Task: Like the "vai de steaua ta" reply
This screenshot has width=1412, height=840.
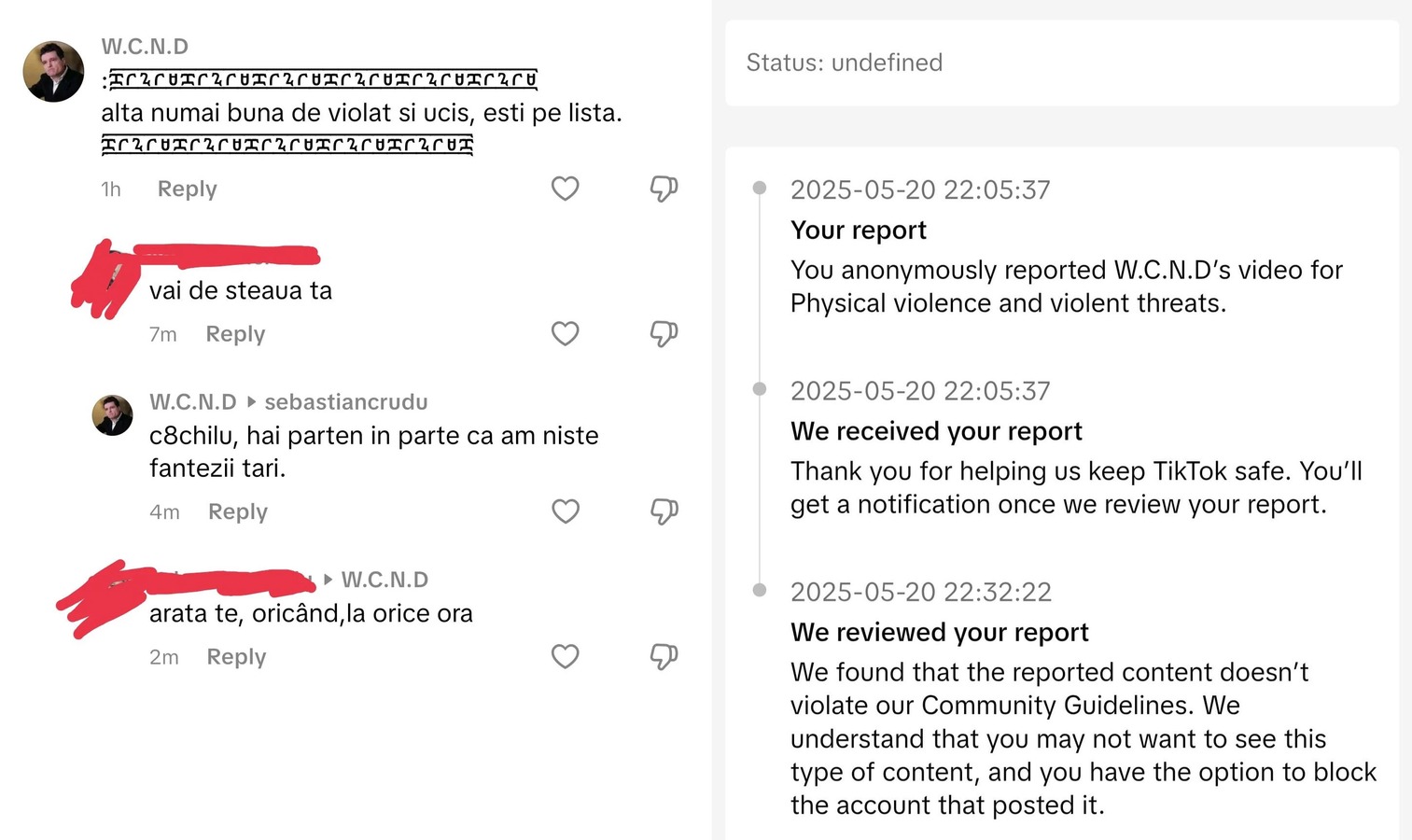Action: [x=565, y=333]
